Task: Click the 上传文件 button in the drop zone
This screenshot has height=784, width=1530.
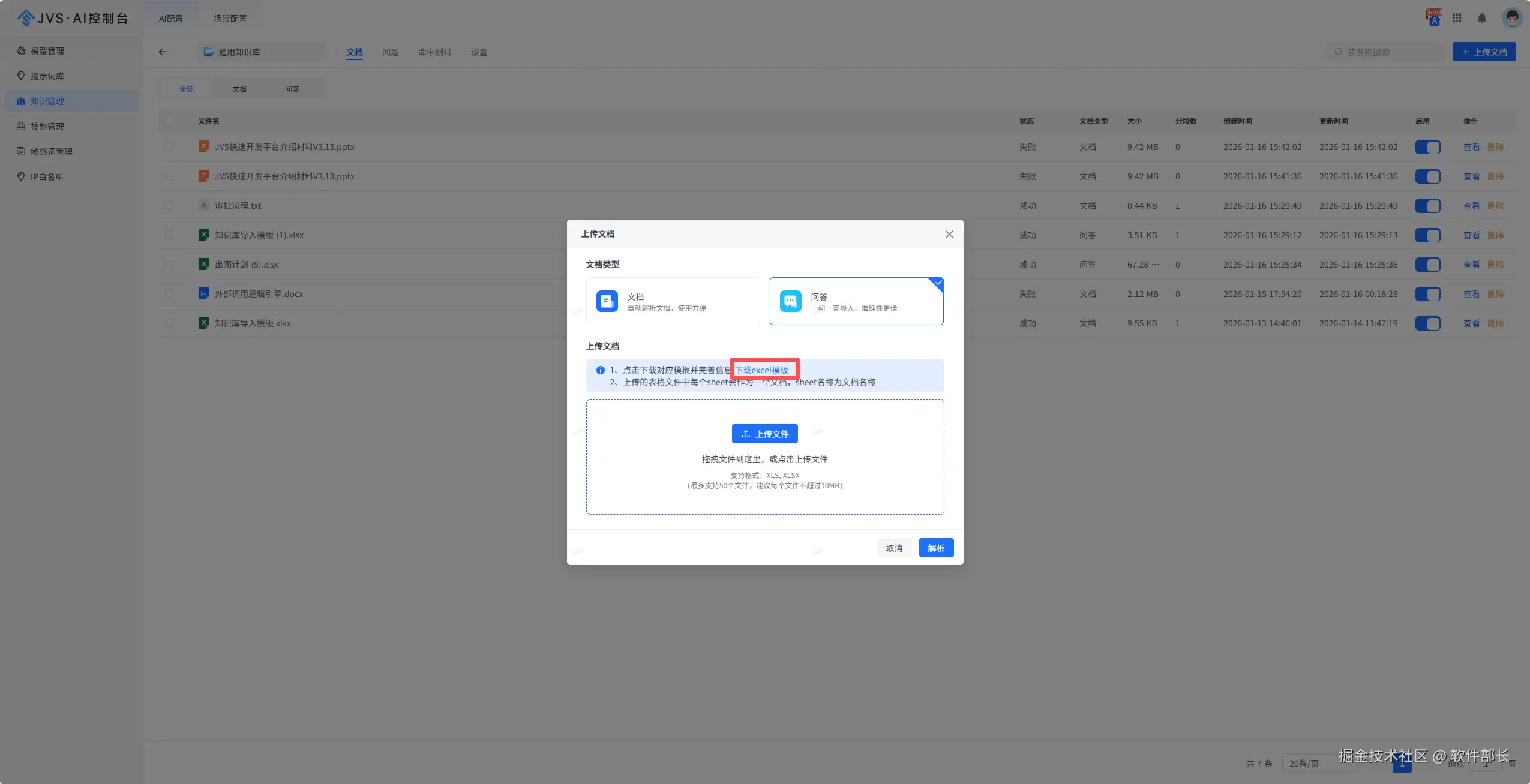Action: pyautogui.click(x=764, y=434)
